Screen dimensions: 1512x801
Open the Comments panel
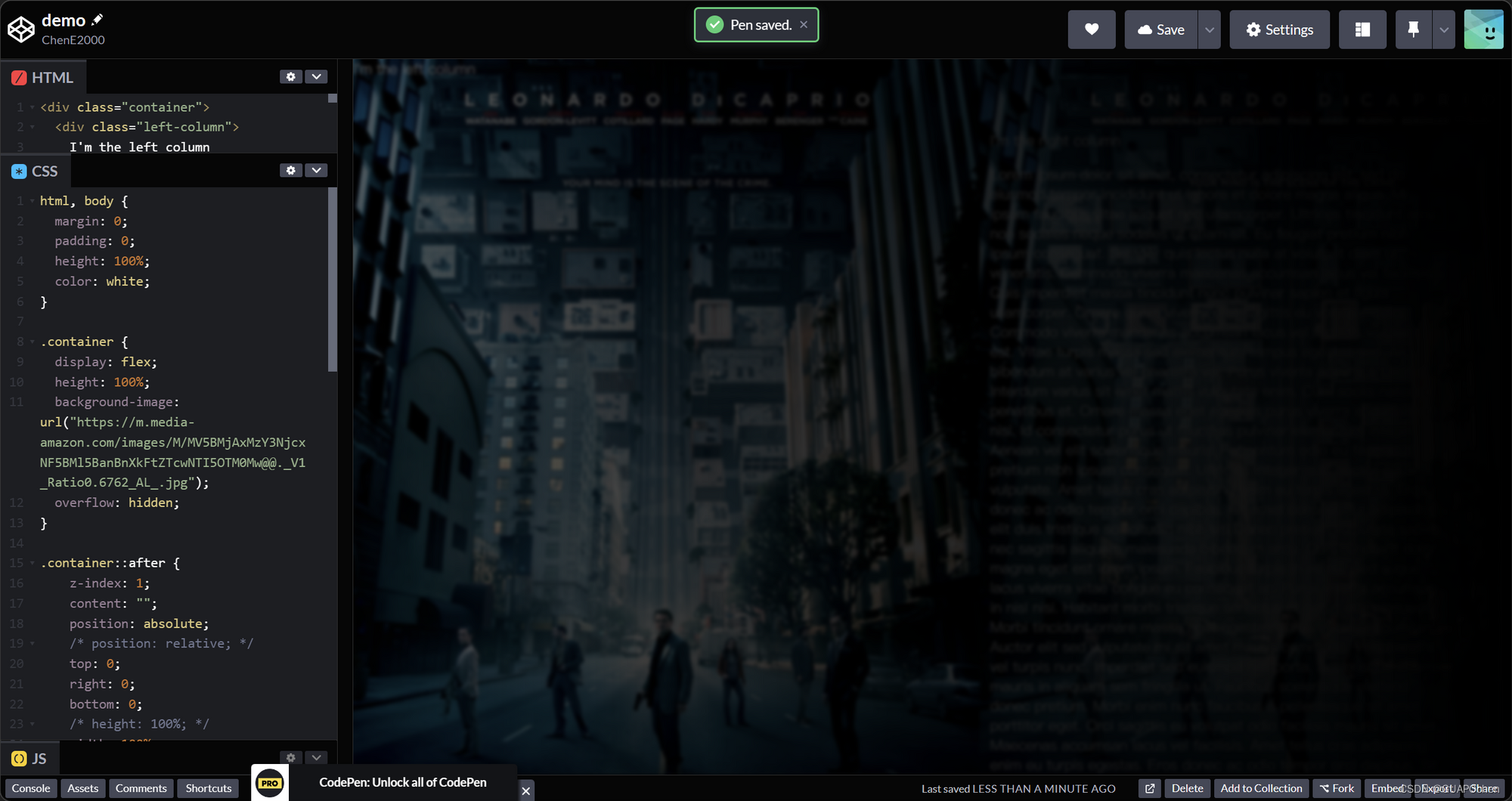141,788
